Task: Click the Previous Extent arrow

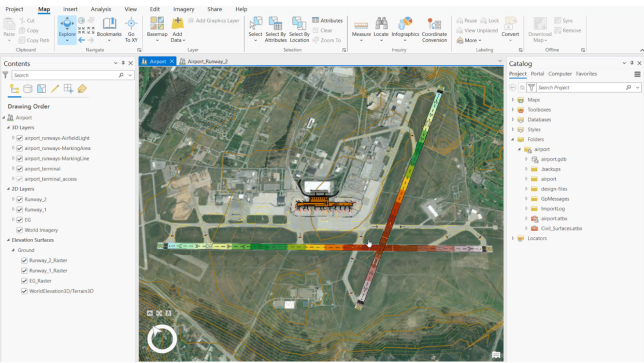Action: click(x=82, y=40)
